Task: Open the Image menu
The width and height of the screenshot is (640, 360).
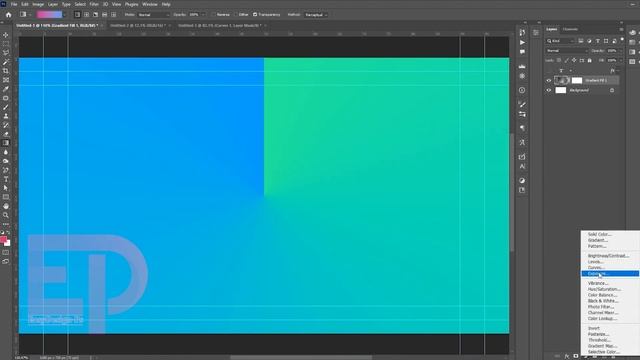Action: pos(38,4)
